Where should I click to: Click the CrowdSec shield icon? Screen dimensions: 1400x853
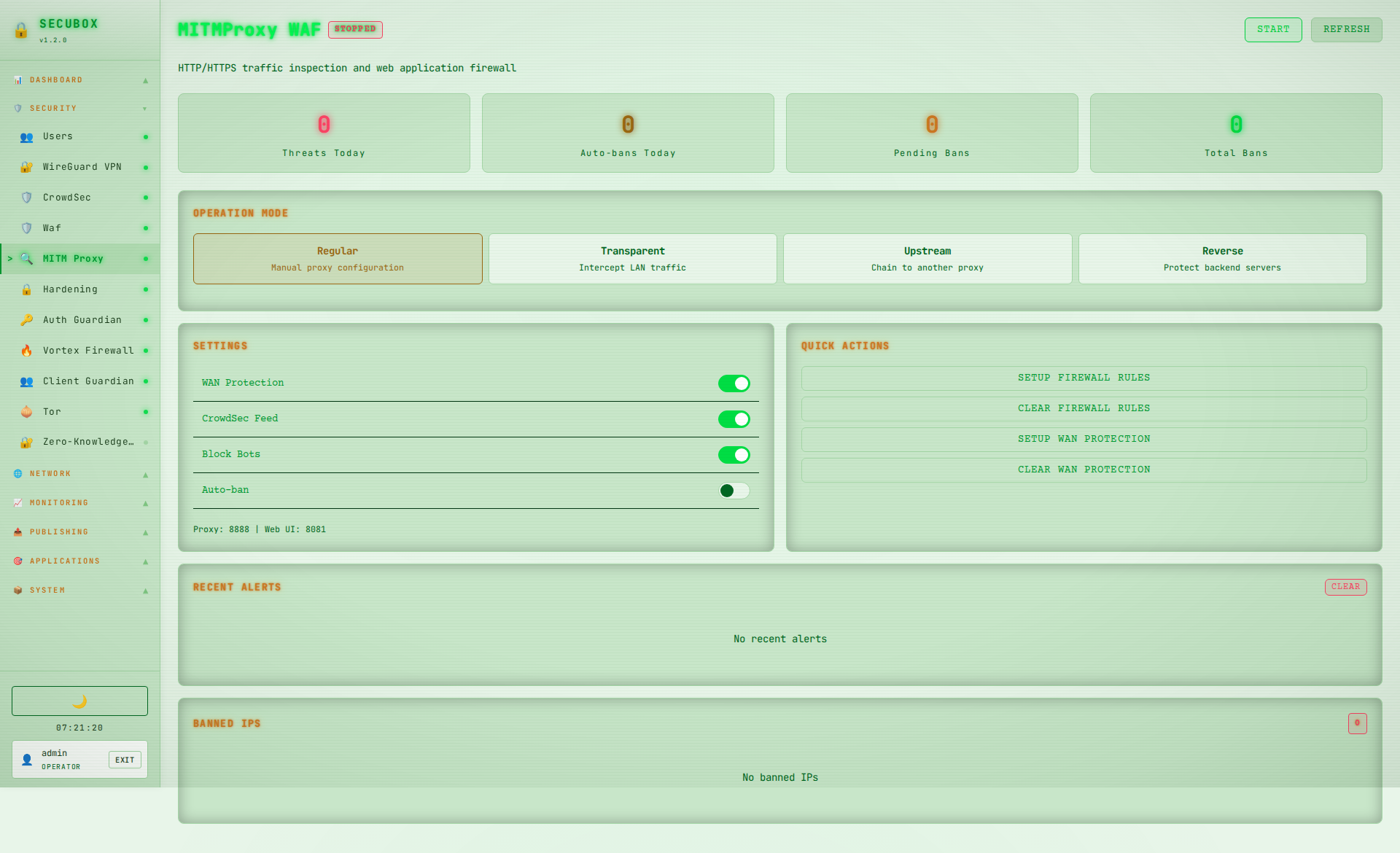click(x=26, y=198)
